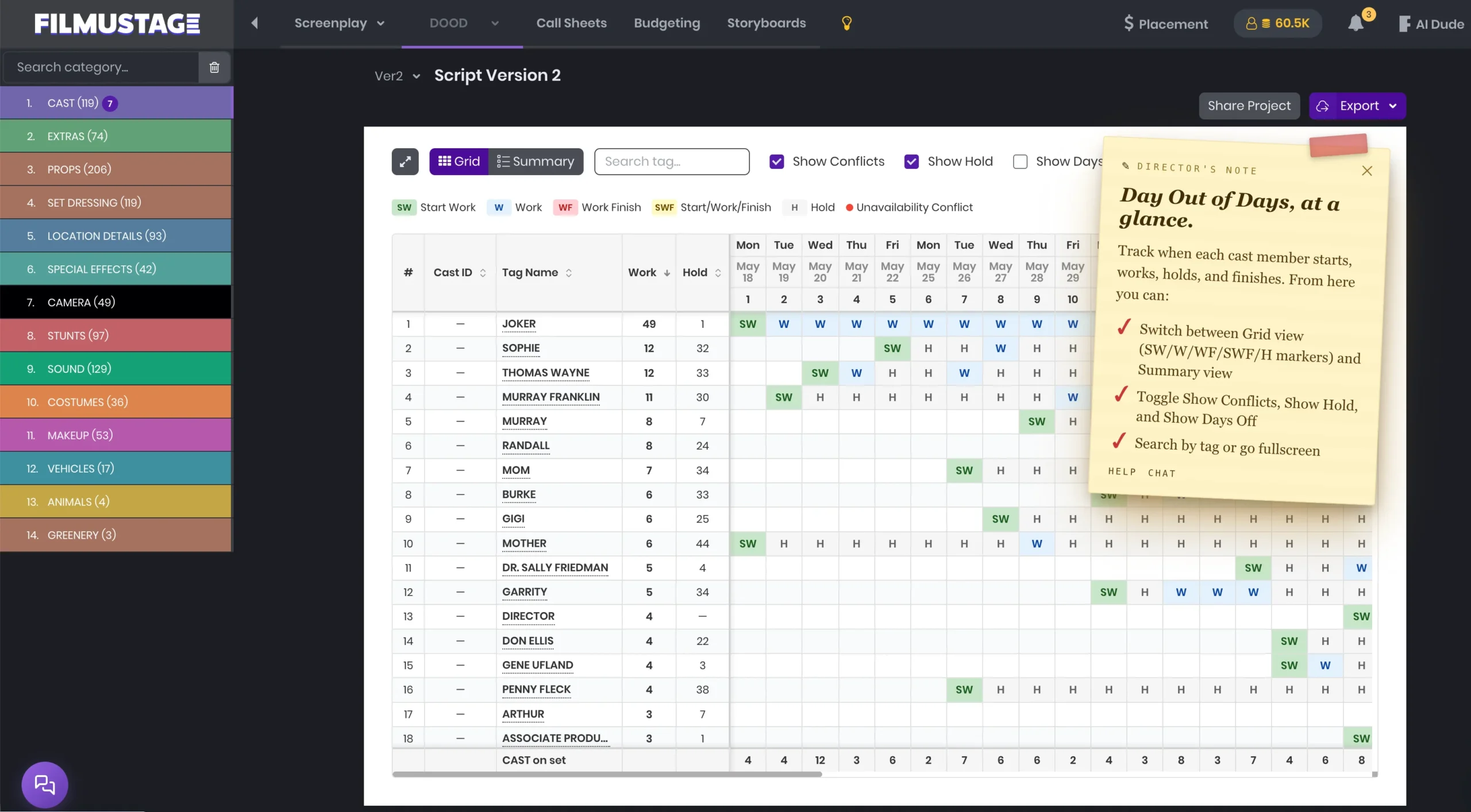This screenshot has height=812, width=1471.
Task: Open the 60.5K credits balance
Action: tap(1277, 24)
